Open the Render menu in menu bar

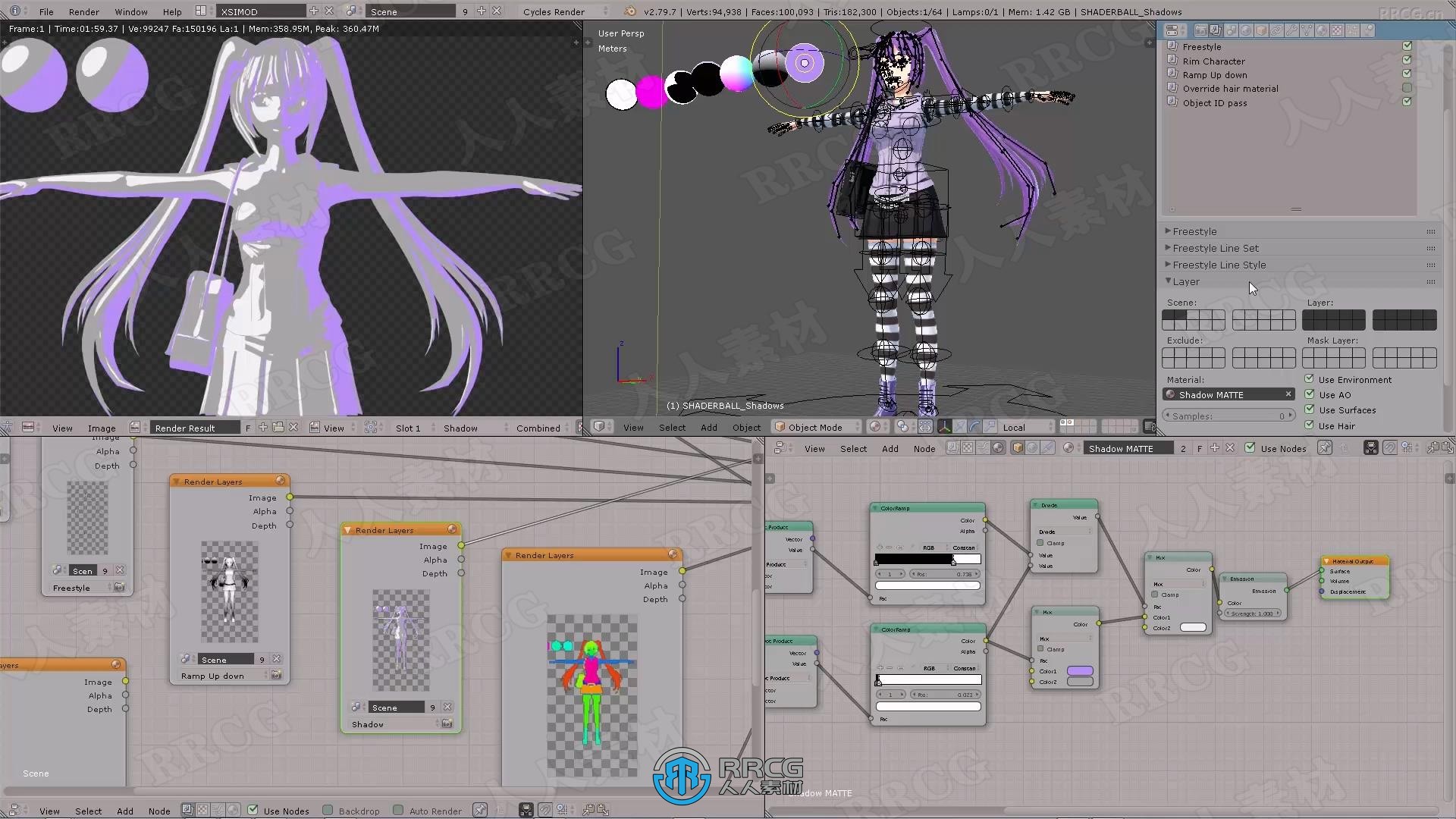pos(84,11)
